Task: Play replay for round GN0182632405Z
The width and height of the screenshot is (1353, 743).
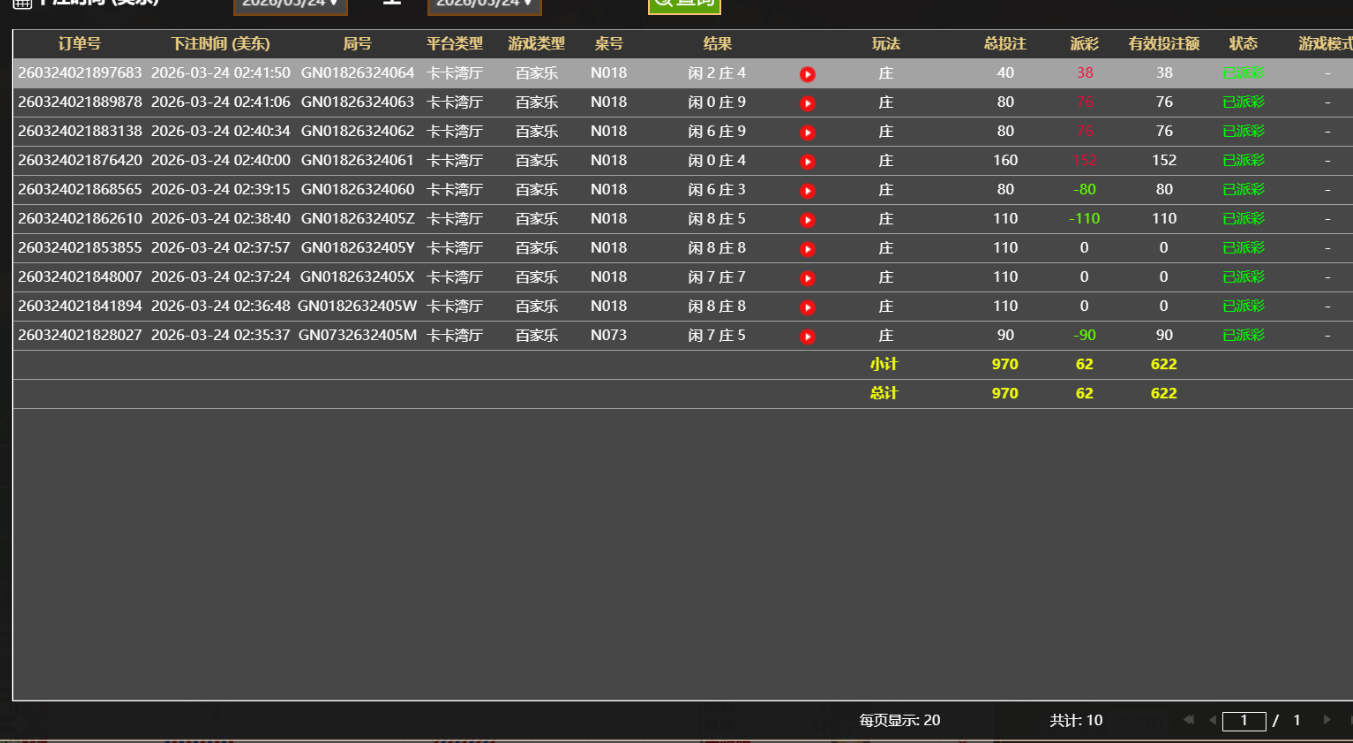Action: coord(807,219)
